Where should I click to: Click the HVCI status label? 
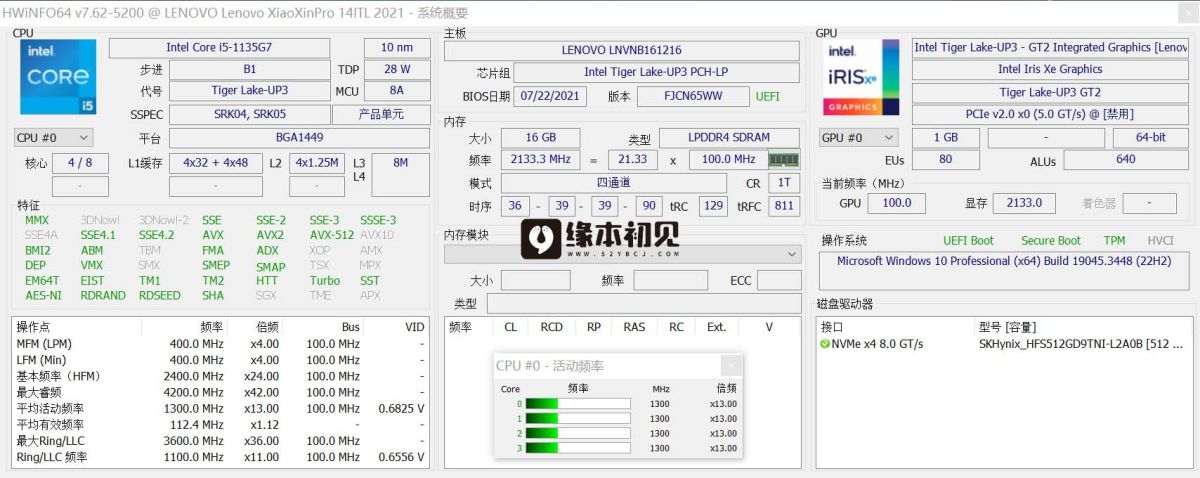coord(1160,241)
